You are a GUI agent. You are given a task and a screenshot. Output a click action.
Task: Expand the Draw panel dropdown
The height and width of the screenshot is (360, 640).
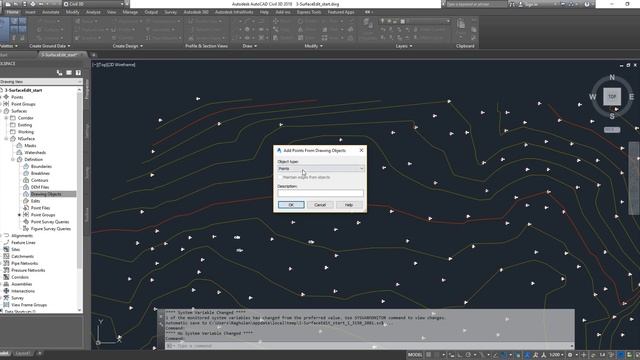(x=250, y=46)
